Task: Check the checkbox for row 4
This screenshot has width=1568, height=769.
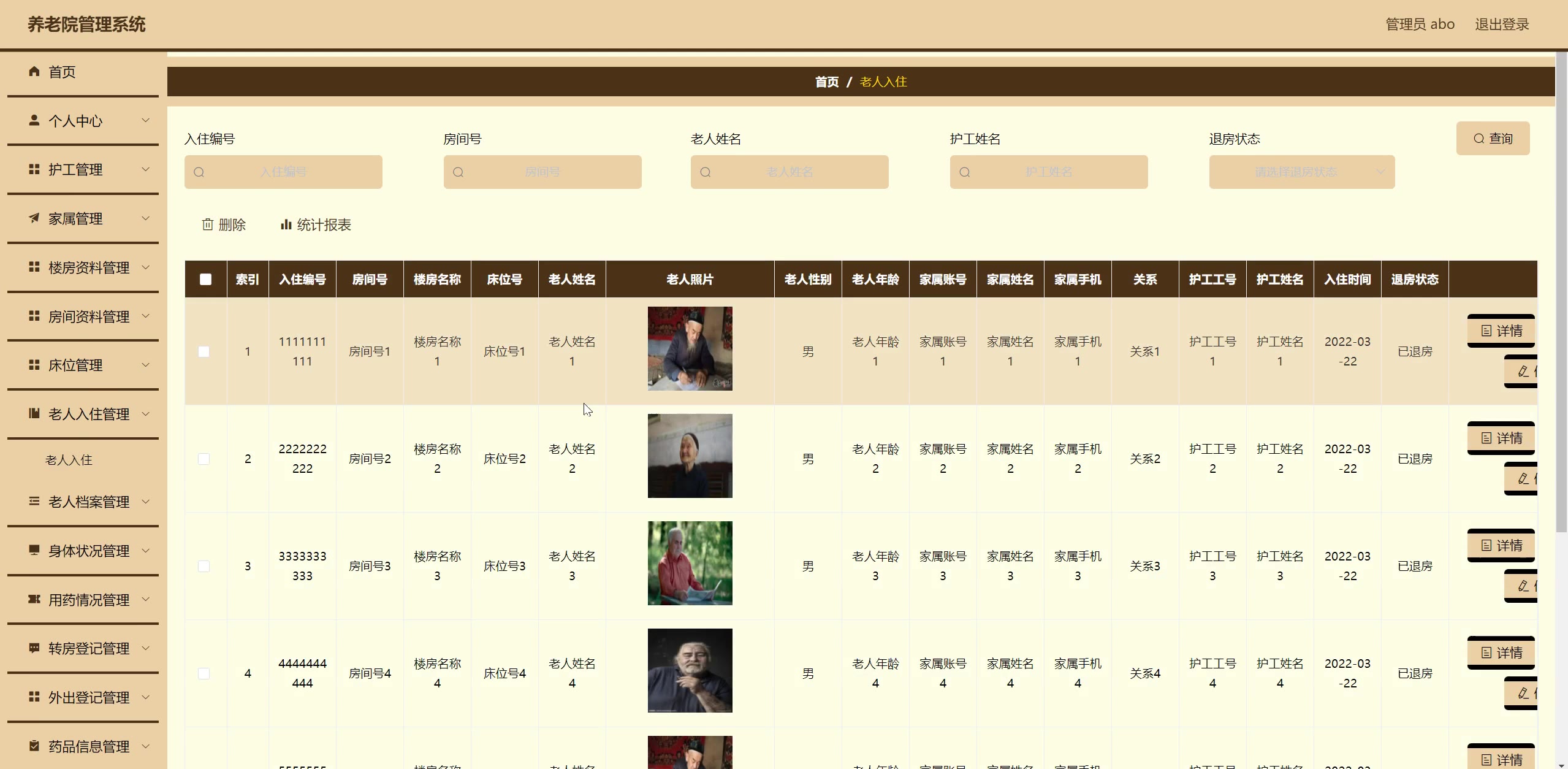Action: pyautogui.click(x=204, y=673)
